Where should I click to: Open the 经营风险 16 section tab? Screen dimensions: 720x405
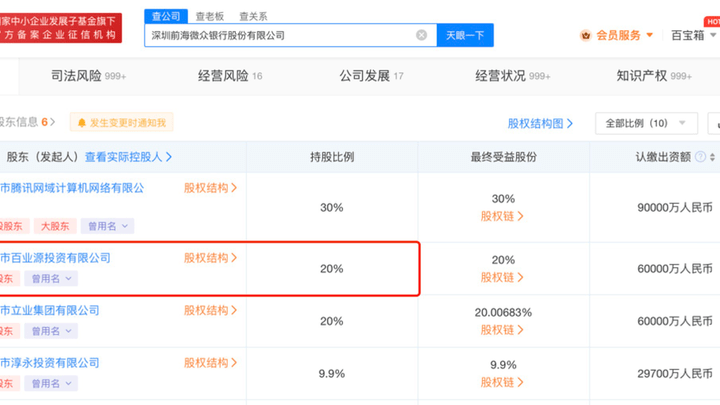click(x=230, y=76)
